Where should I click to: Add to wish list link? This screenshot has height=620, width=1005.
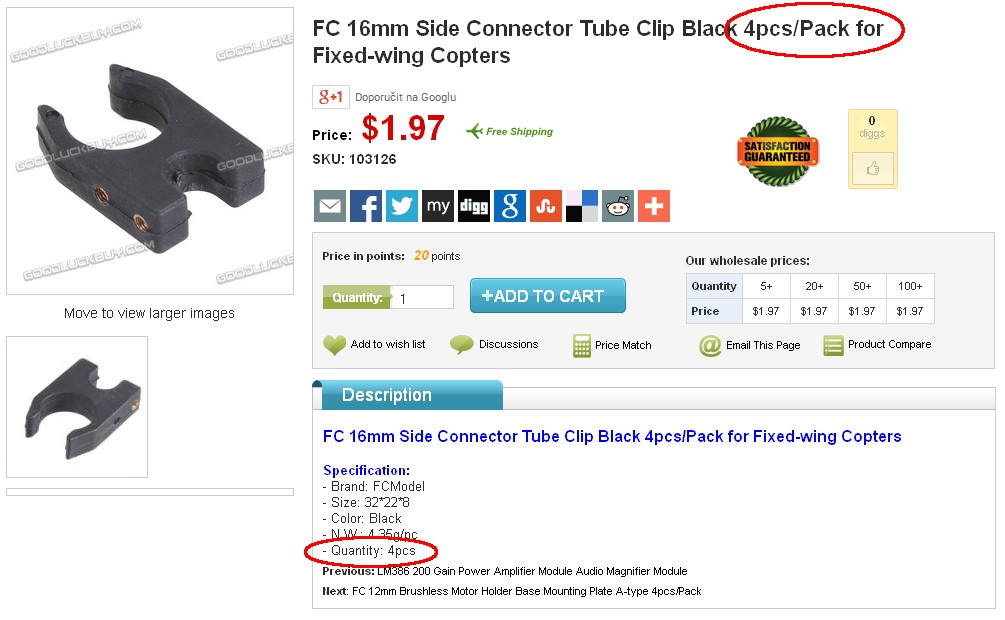pos(387,345)
